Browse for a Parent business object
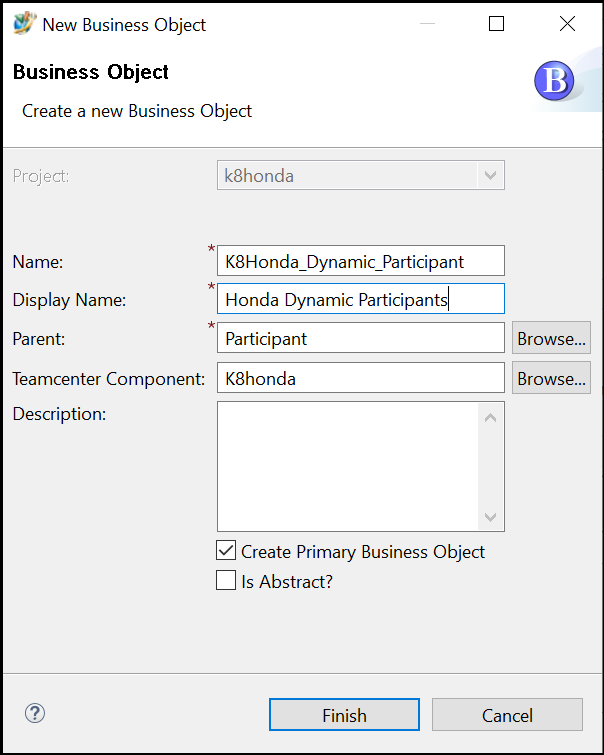The width and height of the screenshot is (604, 755). [x=551, y=338]
